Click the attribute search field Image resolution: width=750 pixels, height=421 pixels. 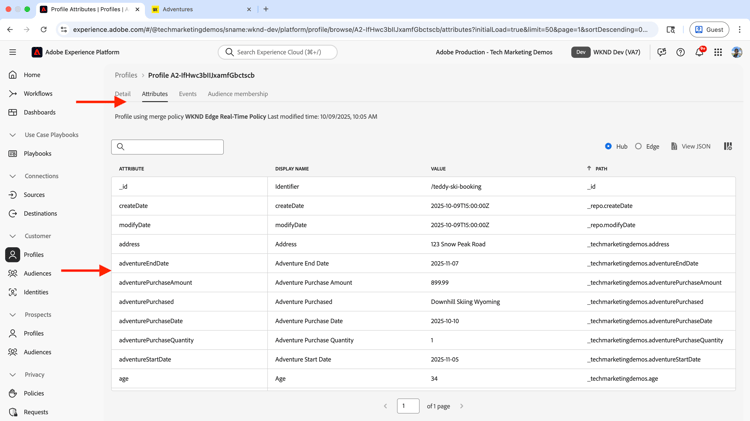[x=167, y=147]
